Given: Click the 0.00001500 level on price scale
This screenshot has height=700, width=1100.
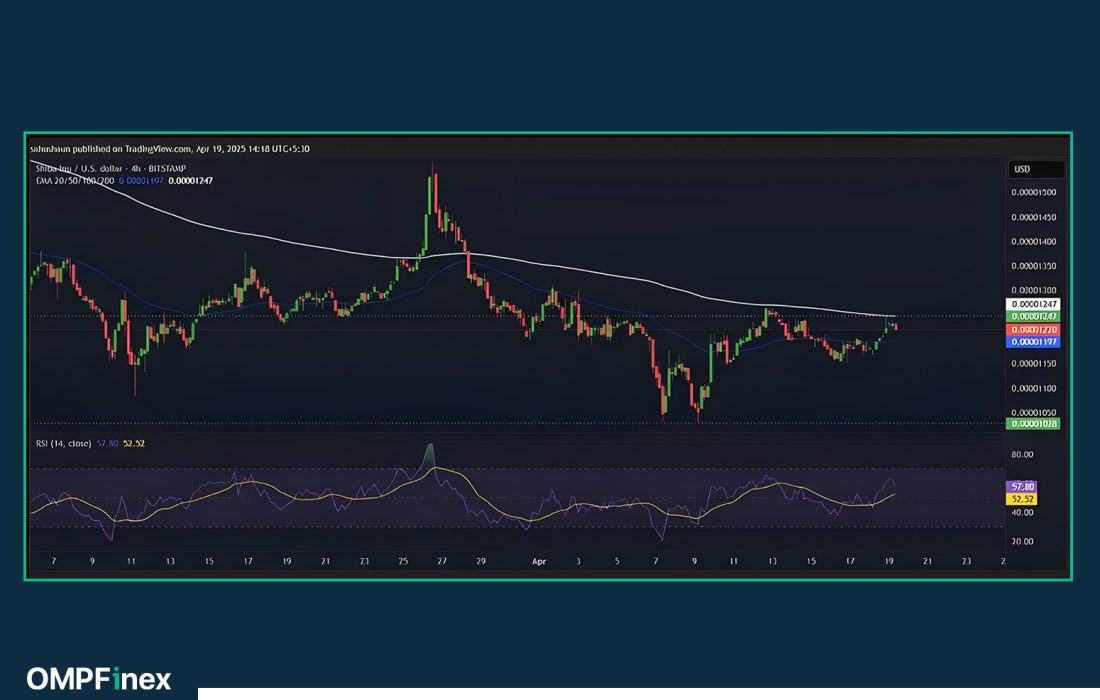Looking at the screenshot, I should (x=1034, y=192).
